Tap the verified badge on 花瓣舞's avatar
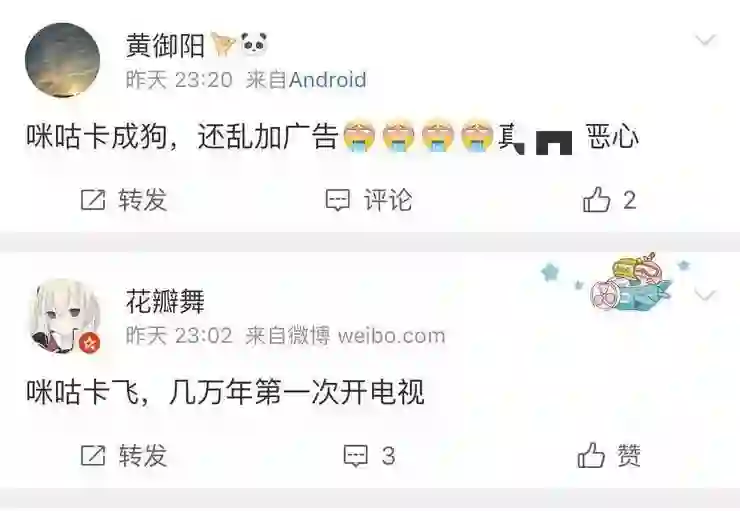The width and height of the screenshot is (740, 511). click(90, 343)
